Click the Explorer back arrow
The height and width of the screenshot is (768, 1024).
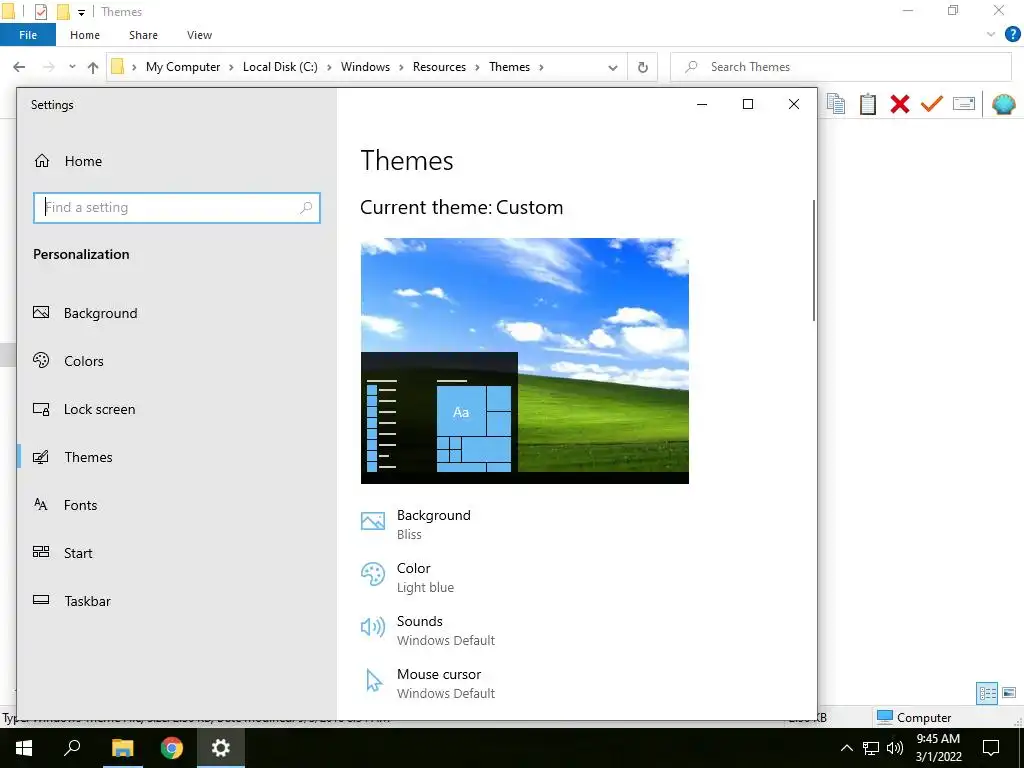tap(20, 67)
